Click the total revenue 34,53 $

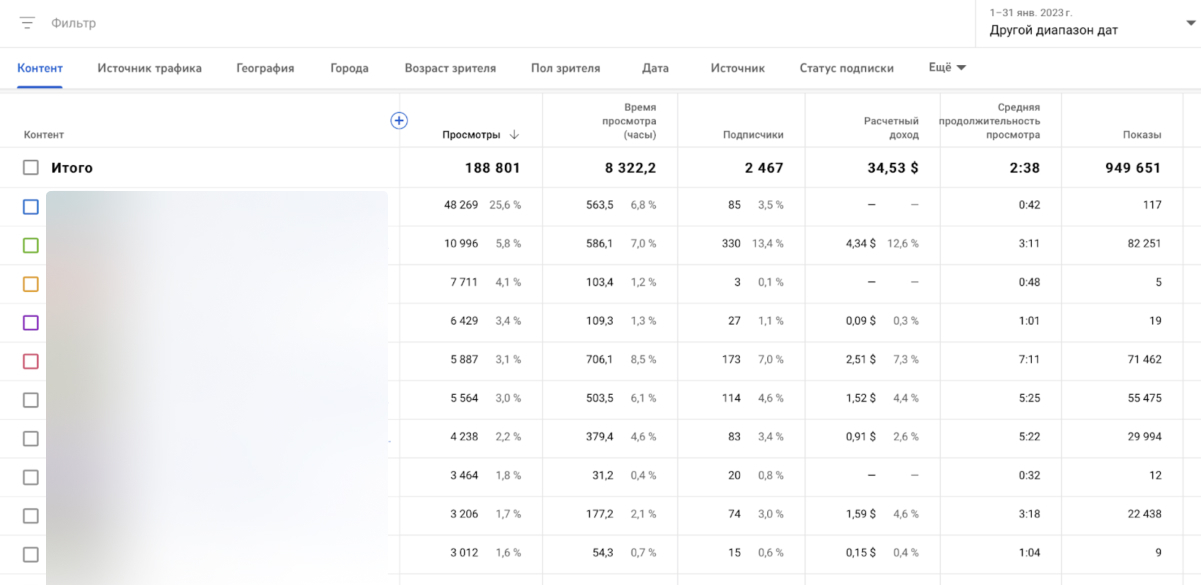(891, 168)
